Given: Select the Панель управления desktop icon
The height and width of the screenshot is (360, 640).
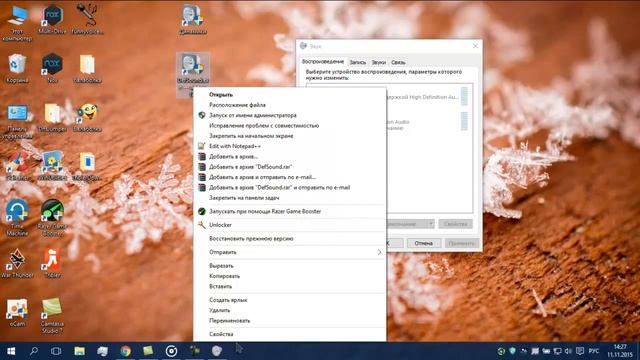Looking at the screenshot, I should [17, 121].
